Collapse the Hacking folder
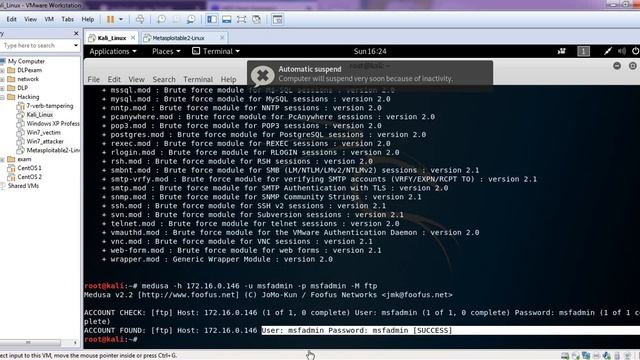640x360 pixels. 2,97
